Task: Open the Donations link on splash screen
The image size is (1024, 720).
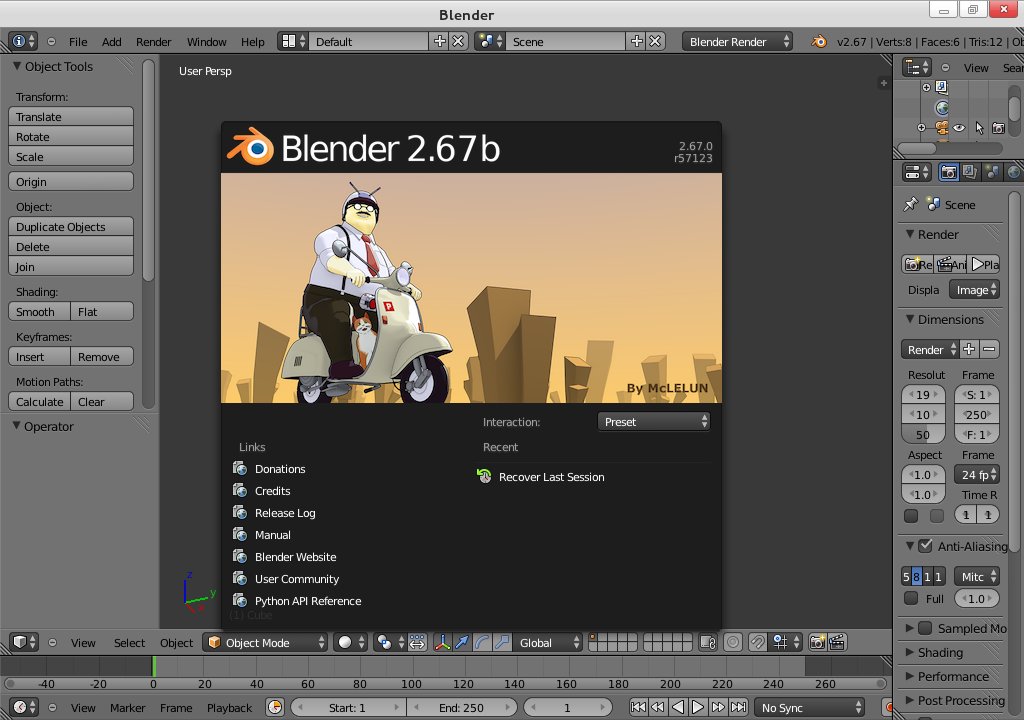Action: click(x=279, y=469)
